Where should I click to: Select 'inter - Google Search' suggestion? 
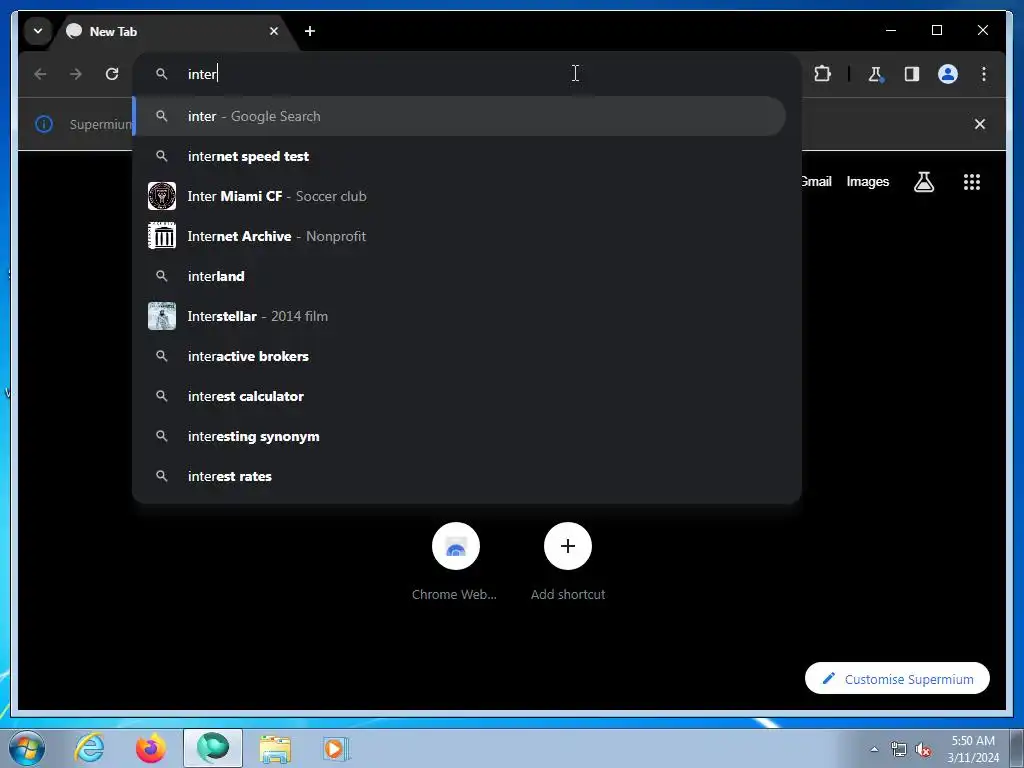point(460,116)
